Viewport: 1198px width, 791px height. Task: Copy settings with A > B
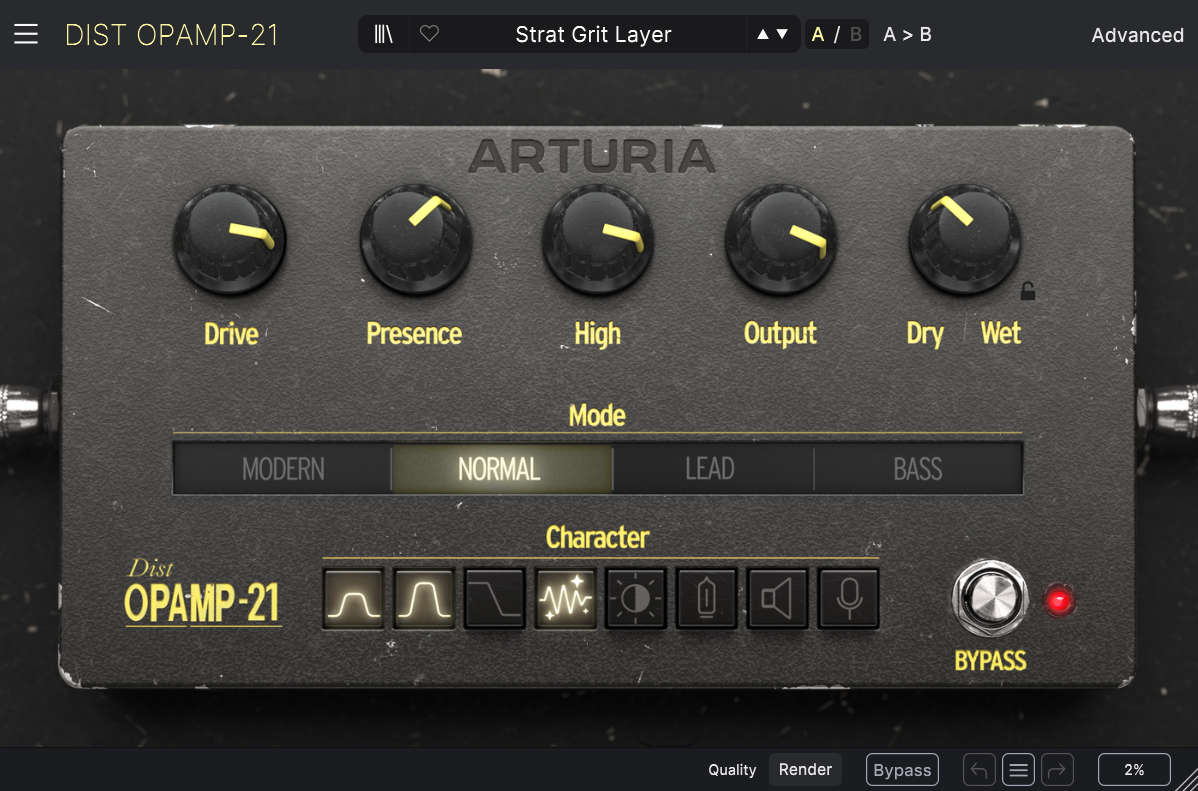coord(907,34)
